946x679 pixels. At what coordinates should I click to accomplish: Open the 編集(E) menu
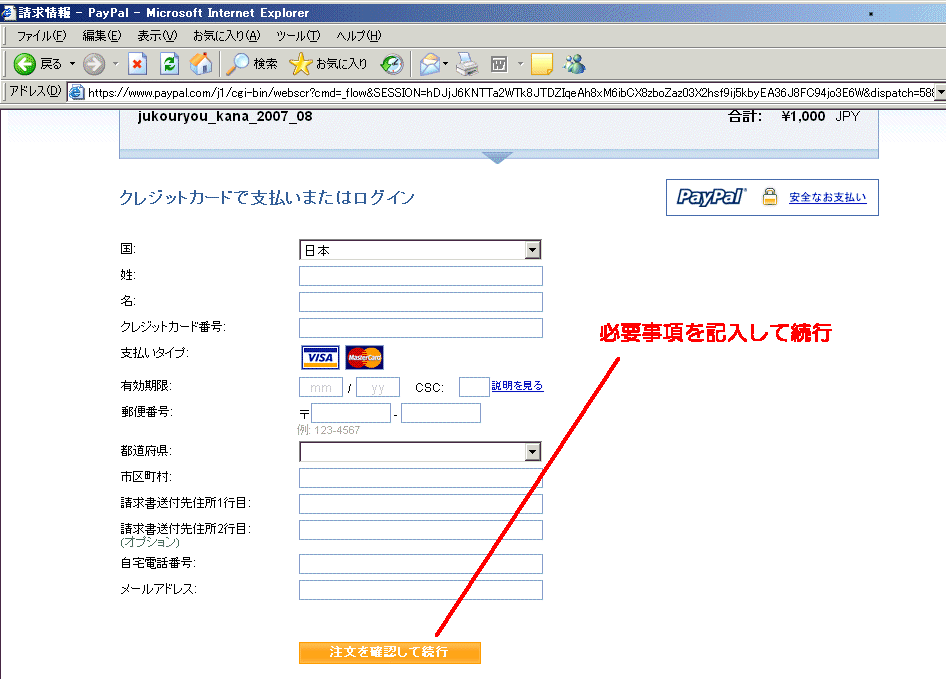[102, 36]
